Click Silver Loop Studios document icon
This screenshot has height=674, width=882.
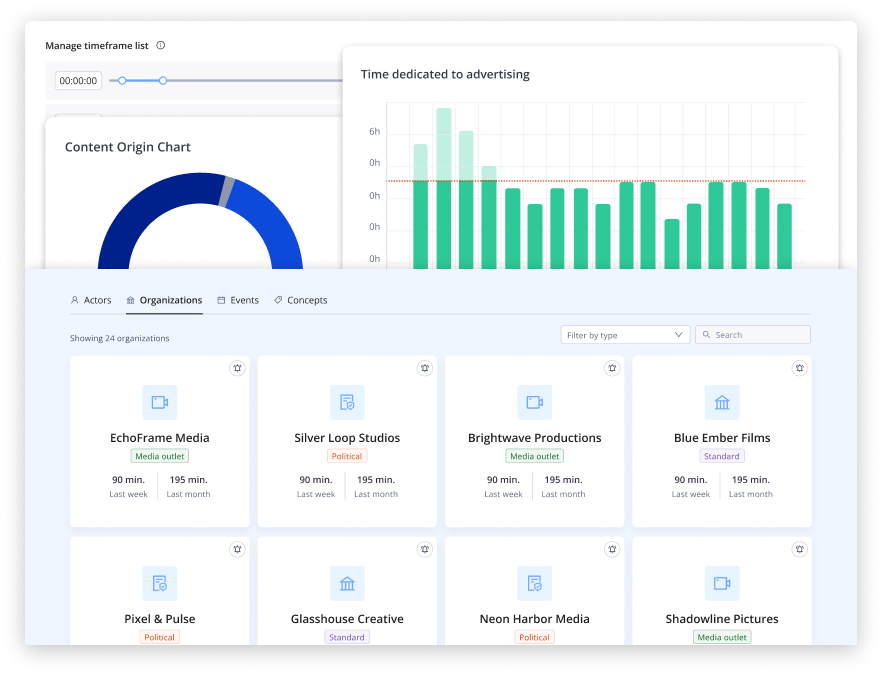[x=347, y=402]
